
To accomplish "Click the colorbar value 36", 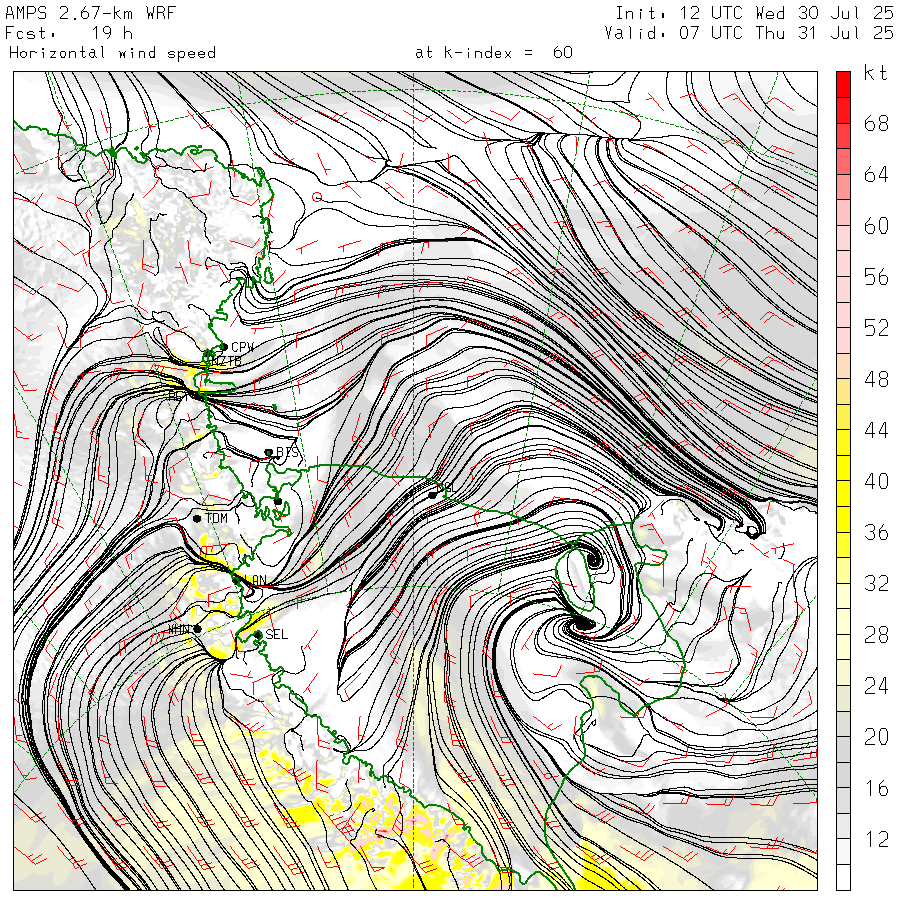I will 876,533.
